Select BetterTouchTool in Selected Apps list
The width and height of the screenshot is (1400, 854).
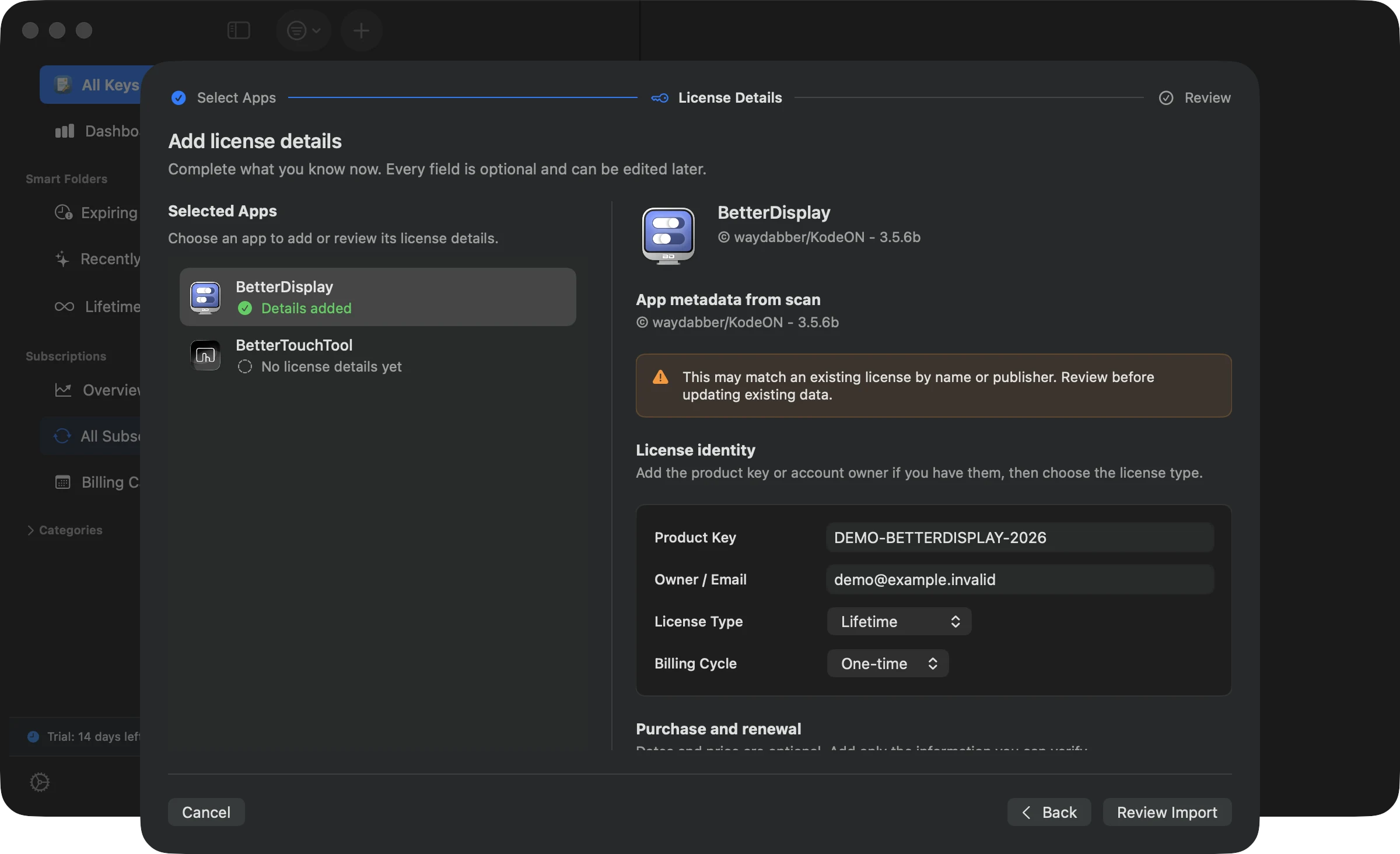(378, 355)
